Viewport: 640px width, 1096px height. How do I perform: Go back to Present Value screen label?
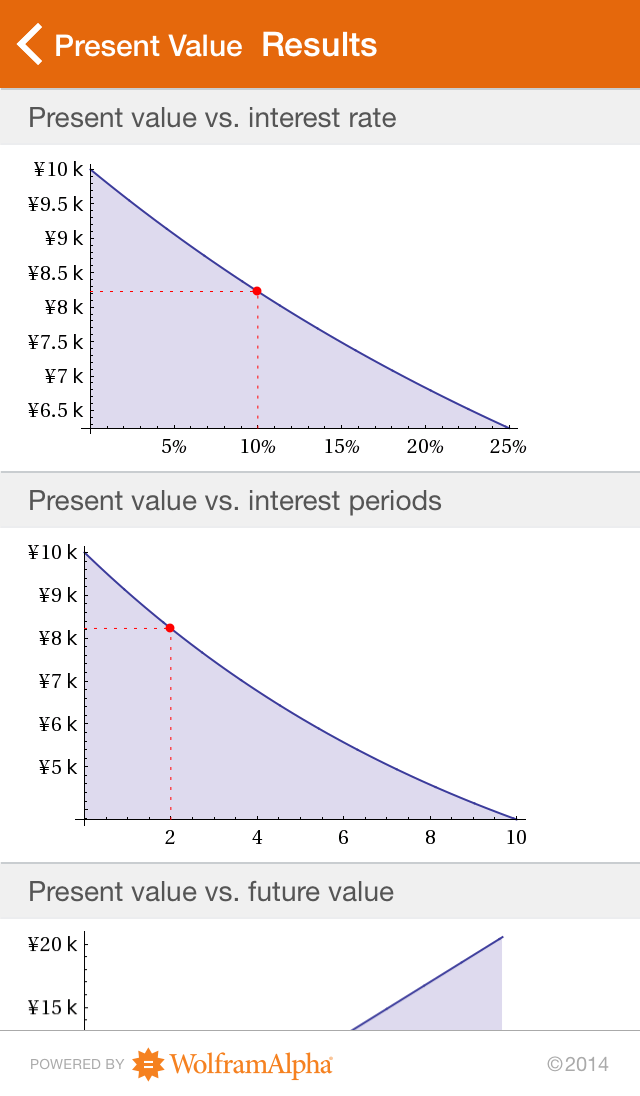(148, 46)
